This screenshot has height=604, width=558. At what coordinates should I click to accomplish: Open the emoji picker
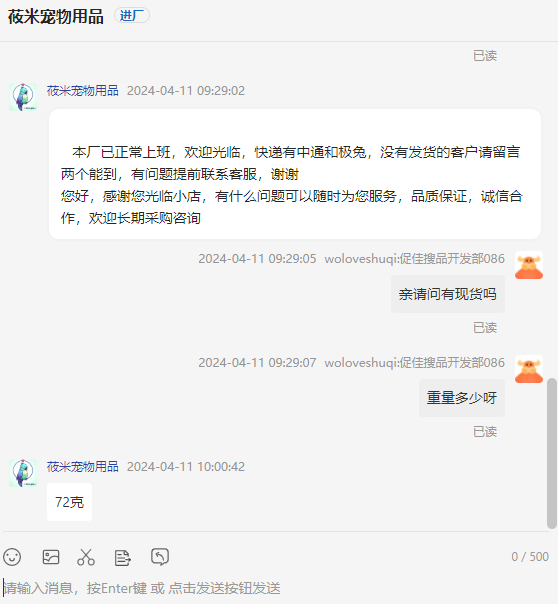(x=12, y=557)
